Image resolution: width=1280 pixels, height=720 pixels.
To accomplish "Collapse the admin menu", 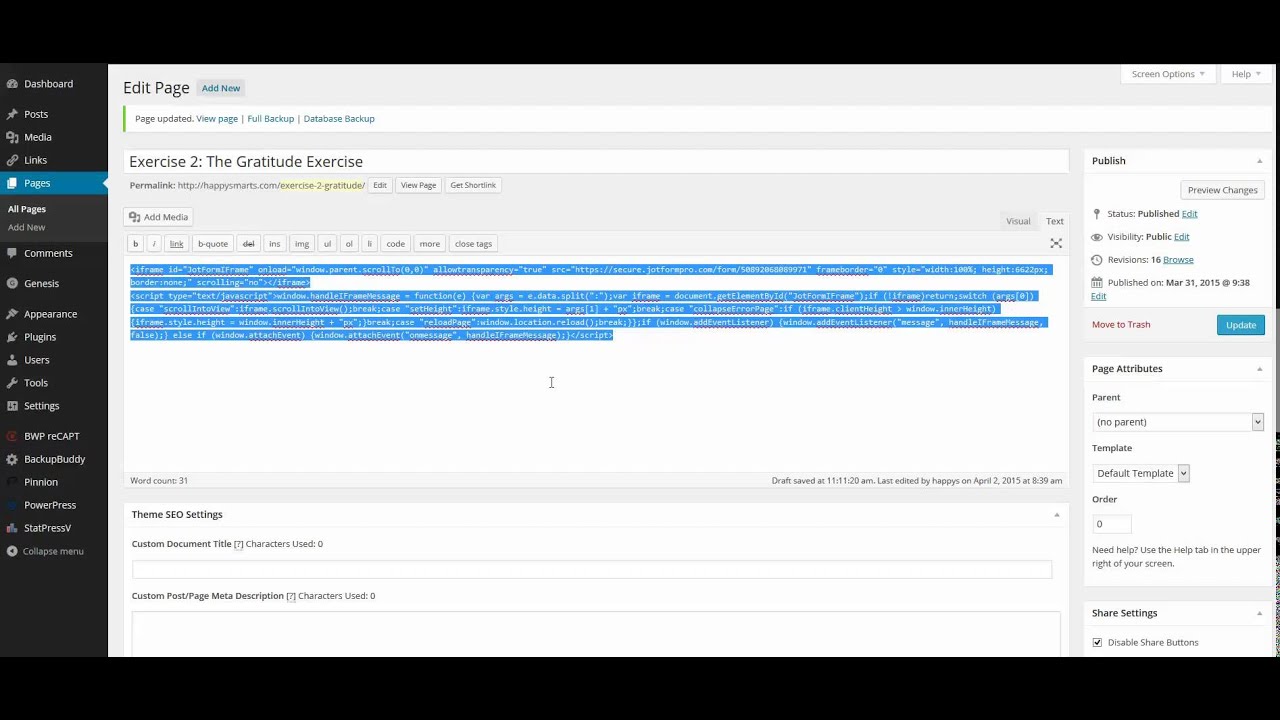I will (45, 551).
